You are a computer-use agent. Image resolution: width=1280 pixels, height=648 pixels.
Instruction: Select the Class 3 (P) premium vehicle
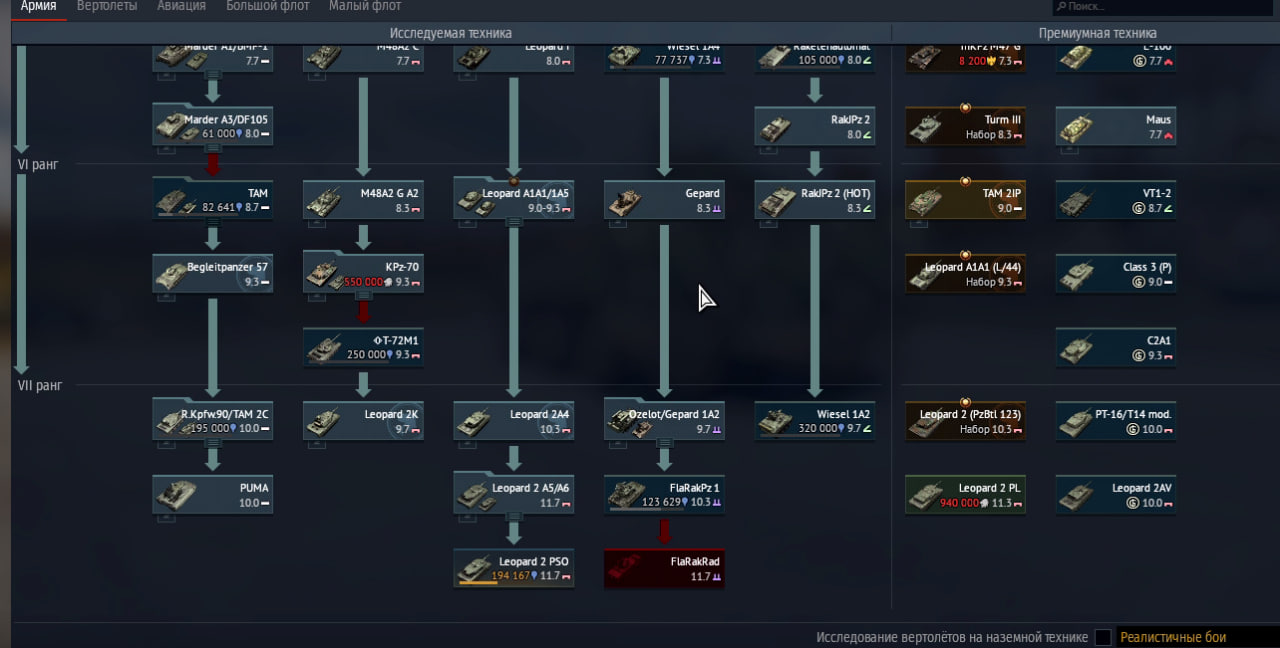point(1116,272)
